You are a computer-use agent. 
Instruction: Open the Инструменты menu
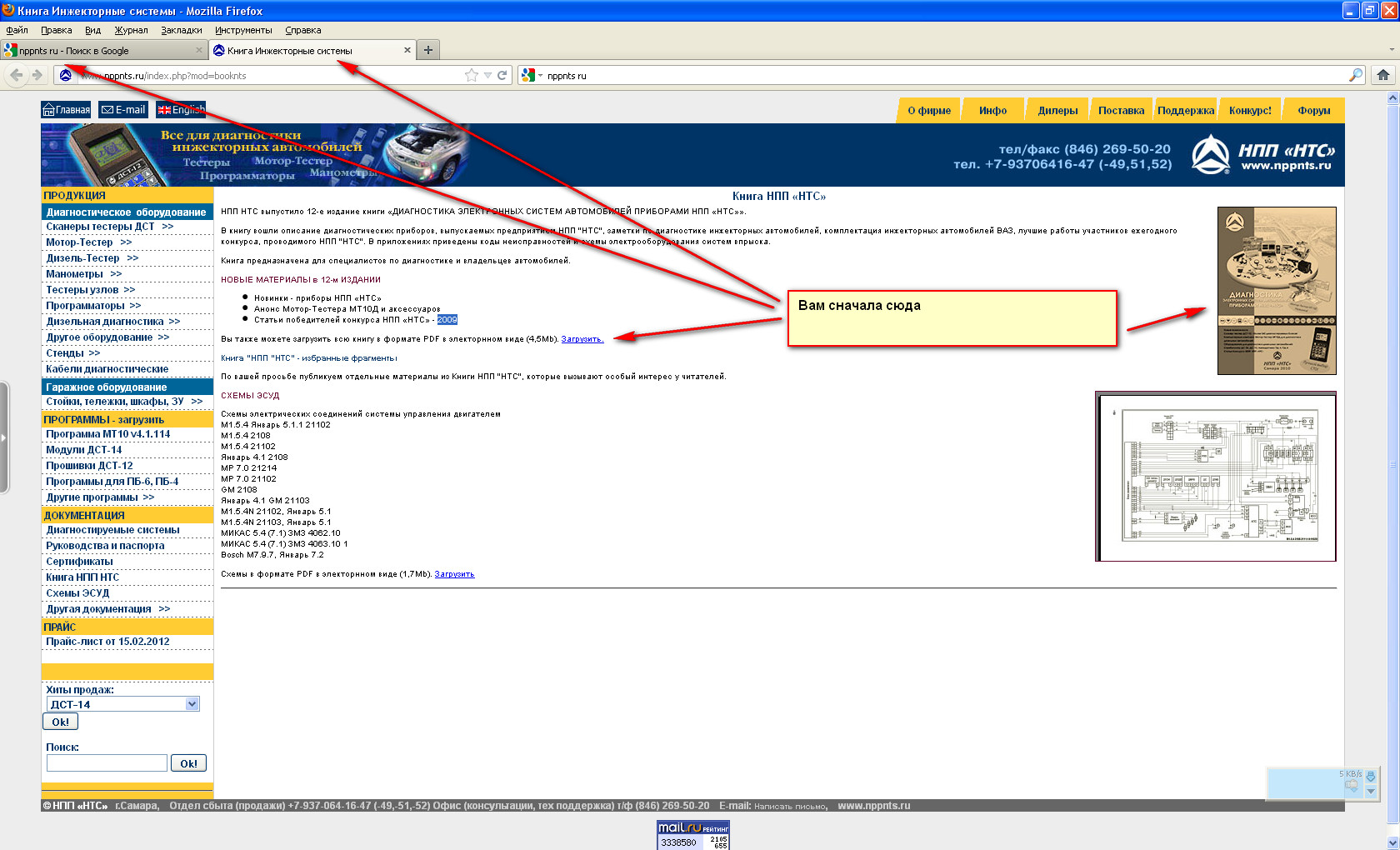tap(243, 30)
